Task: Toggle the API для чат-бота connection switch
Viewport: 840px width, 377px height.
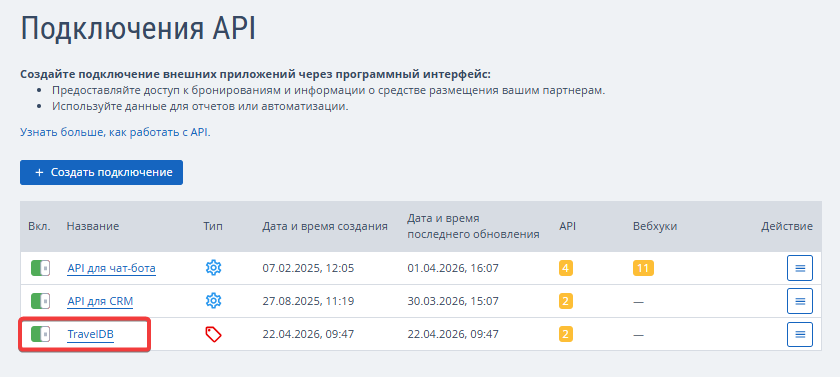Action: [x=40, y=268]
